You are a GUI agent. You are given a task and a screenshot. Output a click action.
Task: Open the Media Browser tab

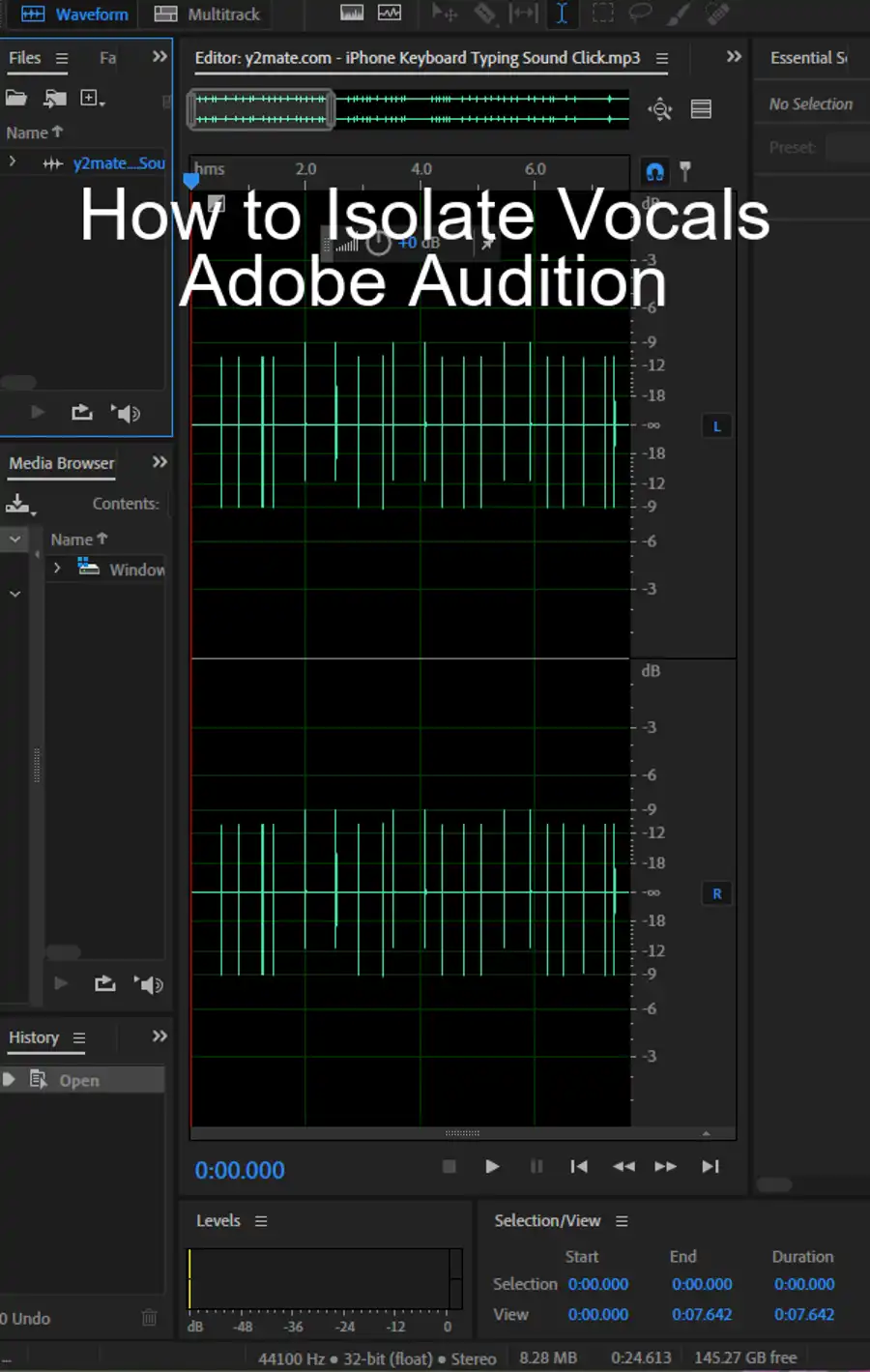[x=62, y=463]
